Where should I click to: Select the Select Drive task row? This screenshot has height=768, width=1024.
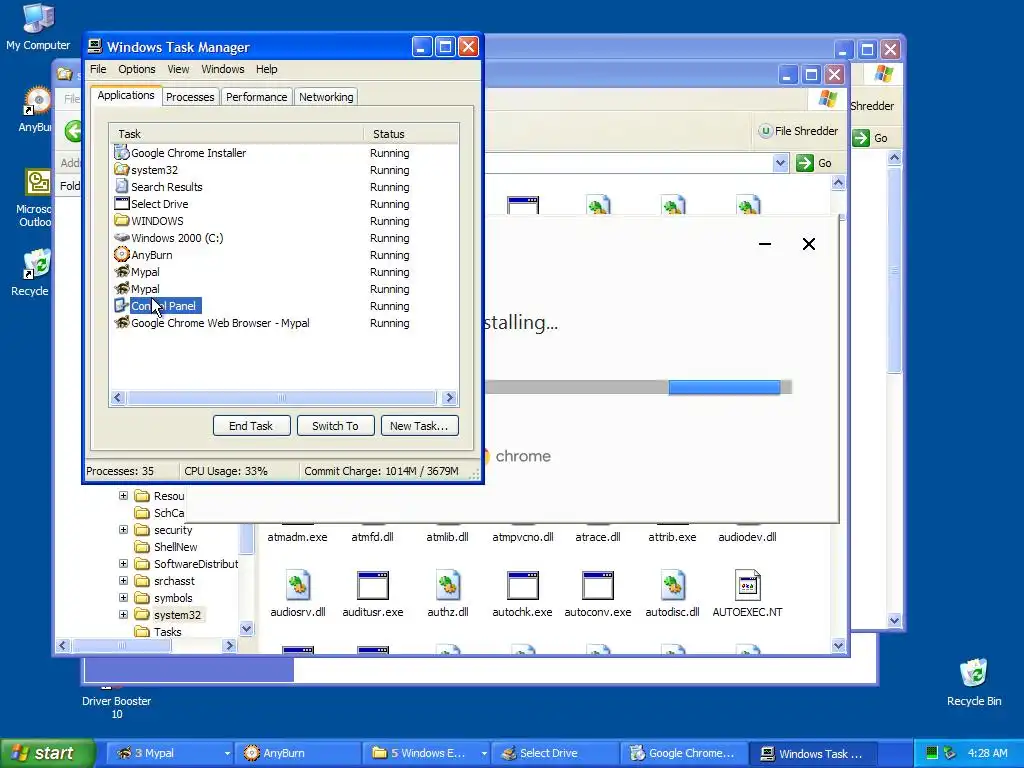[x=284, y=204]
